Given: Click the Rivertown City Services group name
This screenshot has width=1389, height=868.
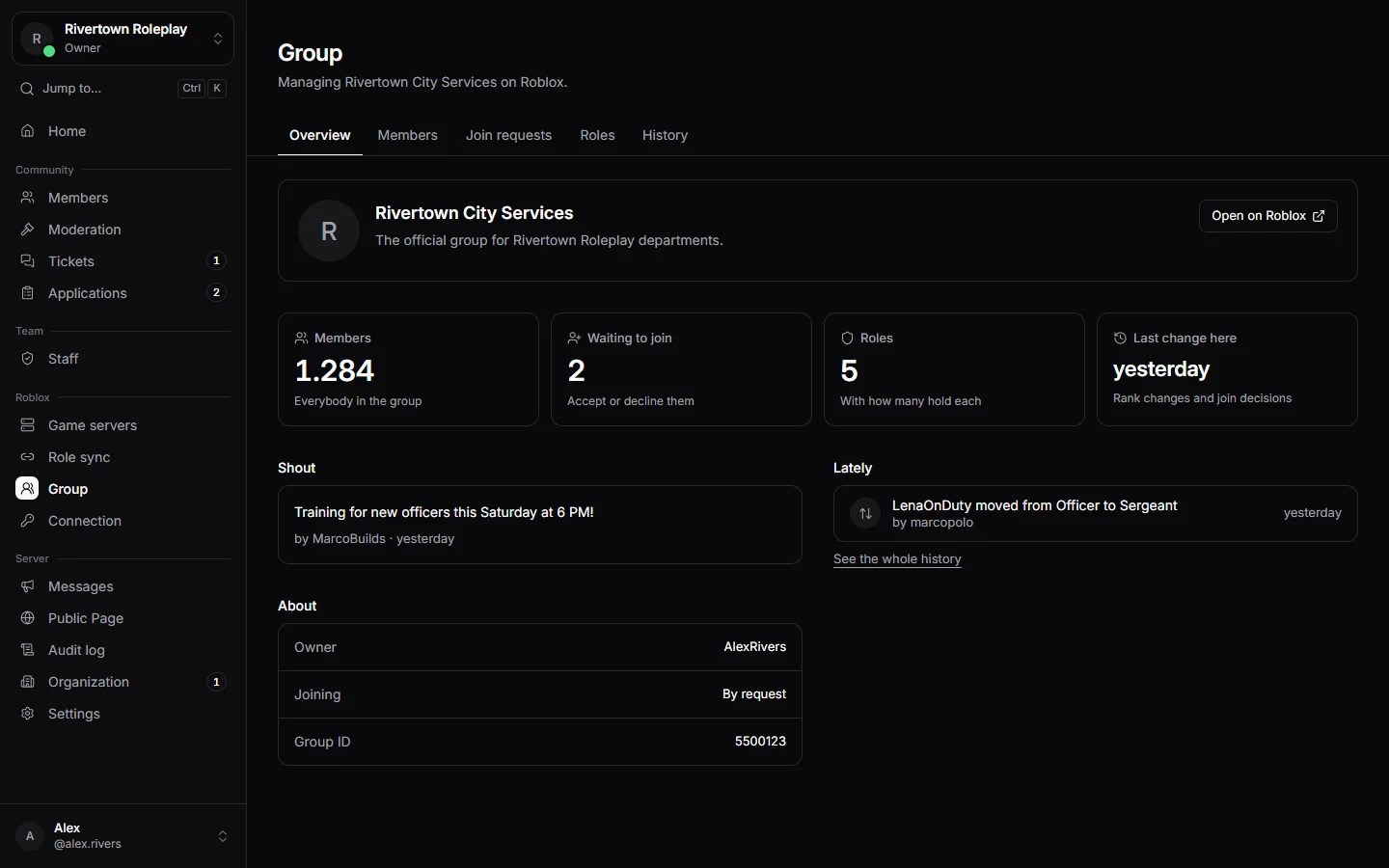Looking at the screenshot, I should click(475, 213).
